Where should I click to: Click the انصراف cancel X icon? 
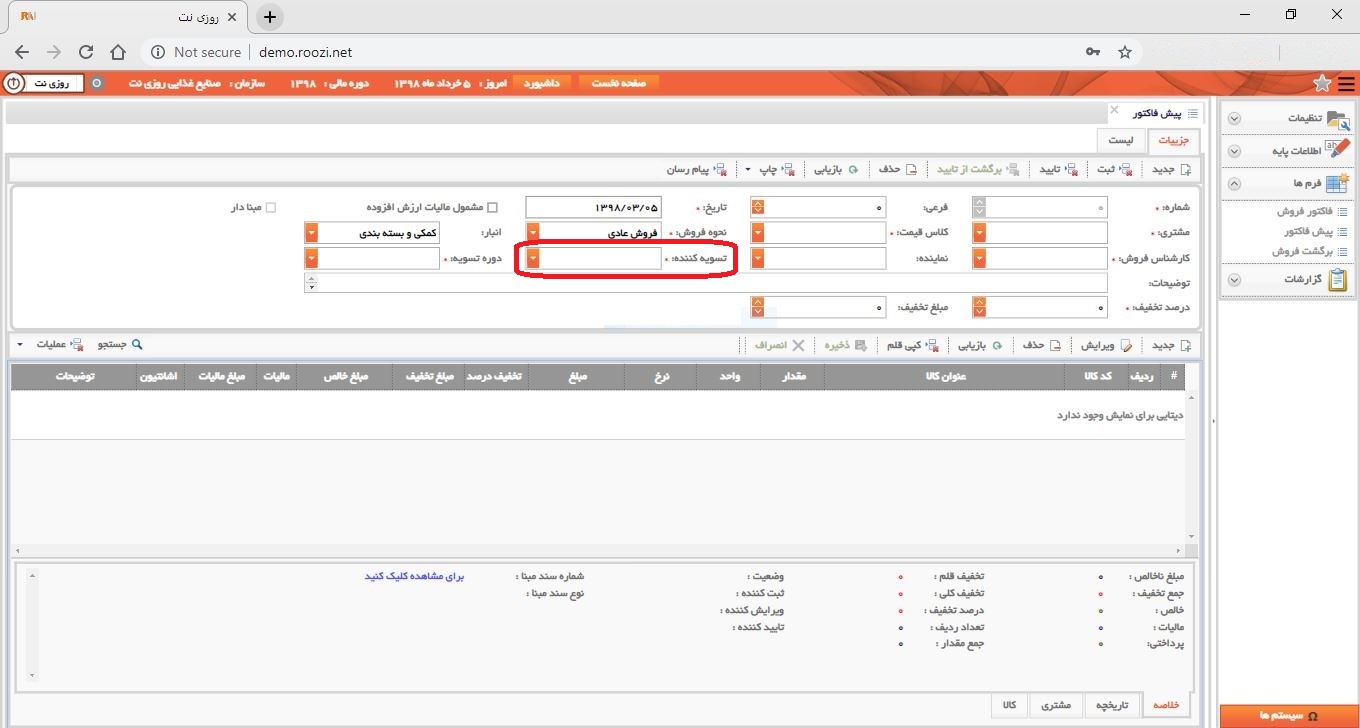[x=797, y=345]
